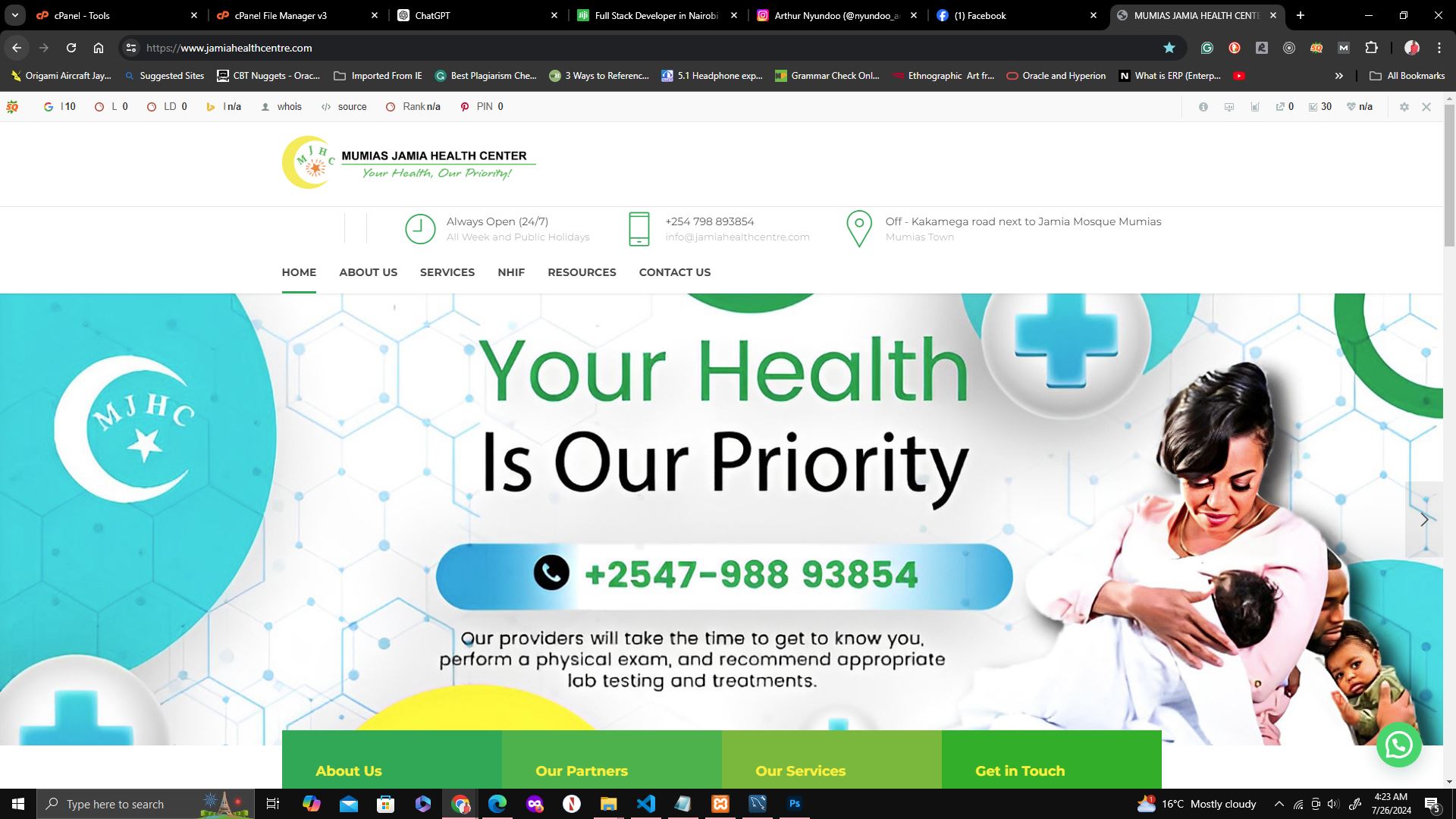Click the info@jamiahealthcentre.com email link

tap(738, 236)
